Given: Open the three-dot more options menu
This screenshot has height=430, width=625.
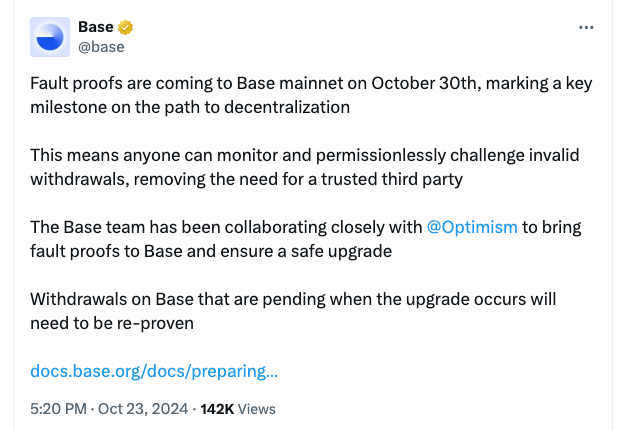Looking at the screenshot, I should (x=586, y=27).
